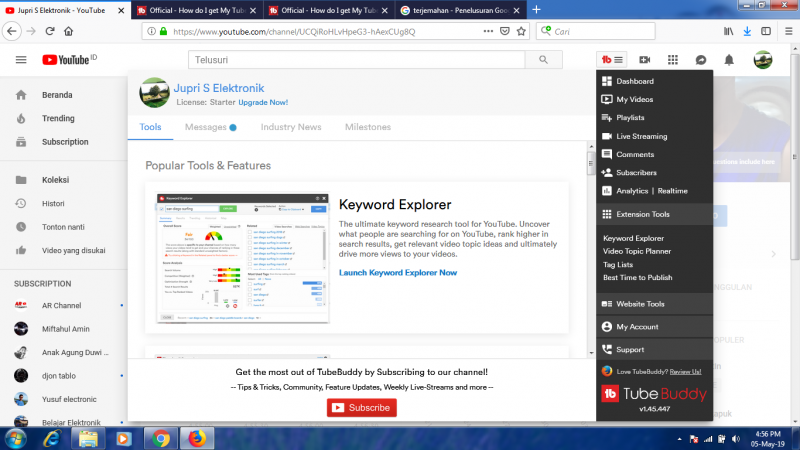This screenshot has width=800, height=450.
Task: Bookmark this page with the star icon
Action: point(522,31)
